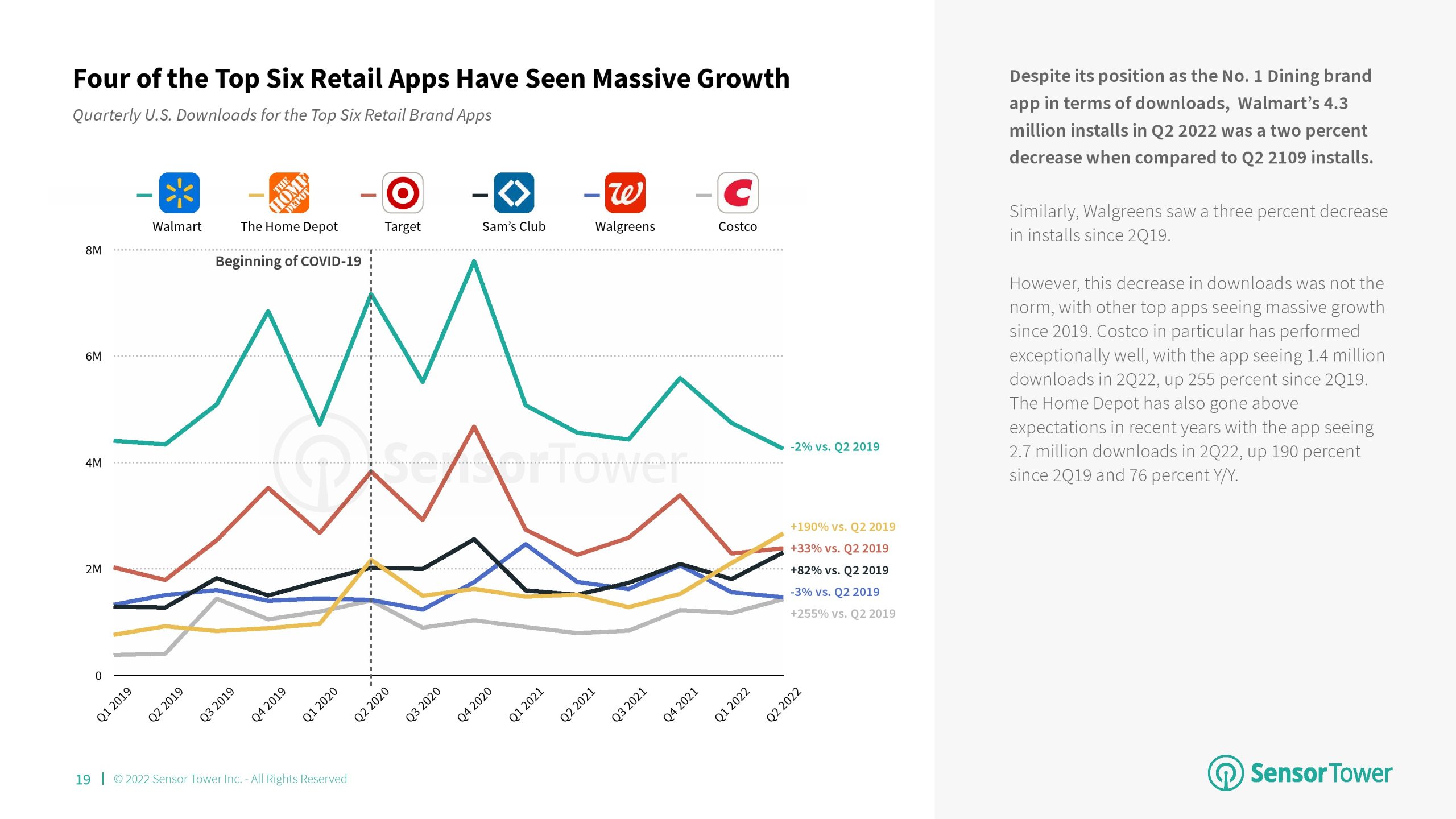Select the Target bullseye icon
The height and width of the screenshot is (819, 1456).
(x=403, y=193)
